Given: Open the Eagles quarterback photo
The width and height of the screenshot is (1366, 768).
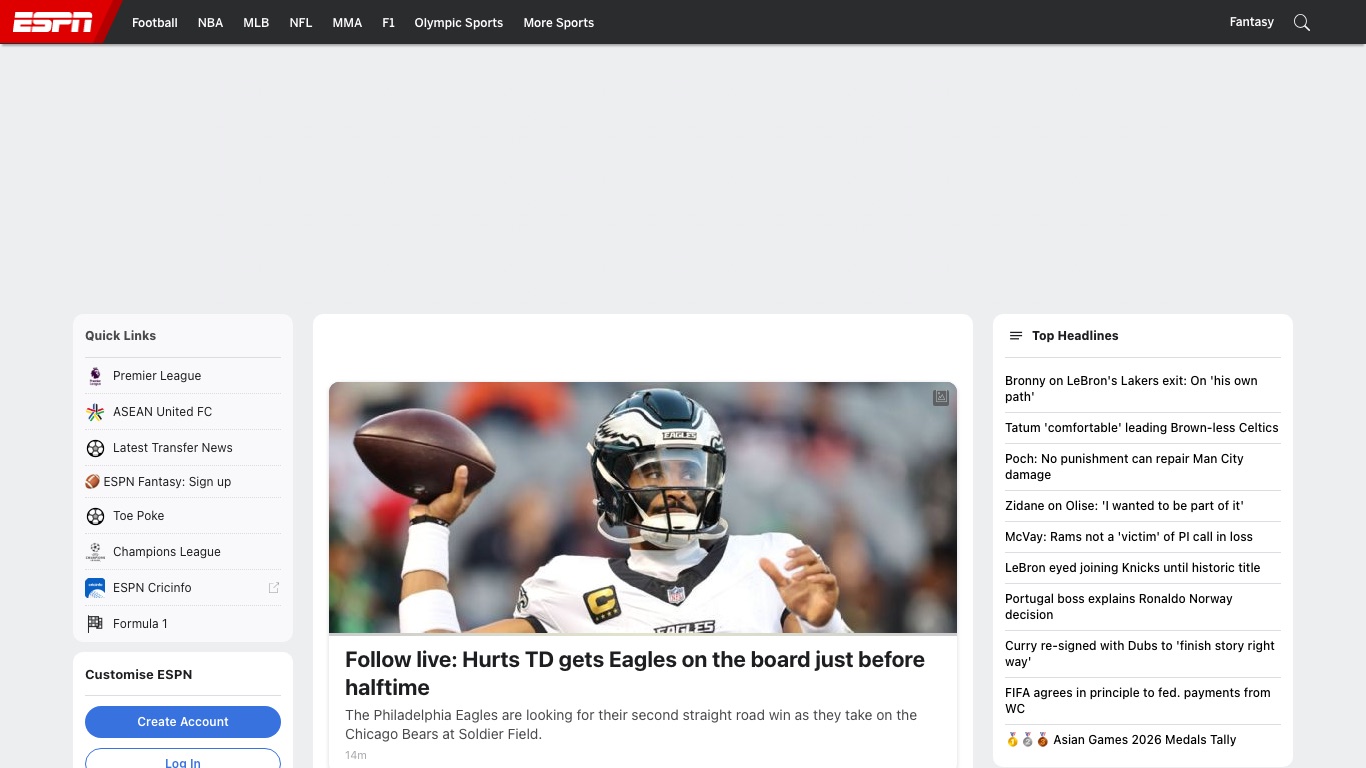Looking at the screenshot, I should [643, 508].
